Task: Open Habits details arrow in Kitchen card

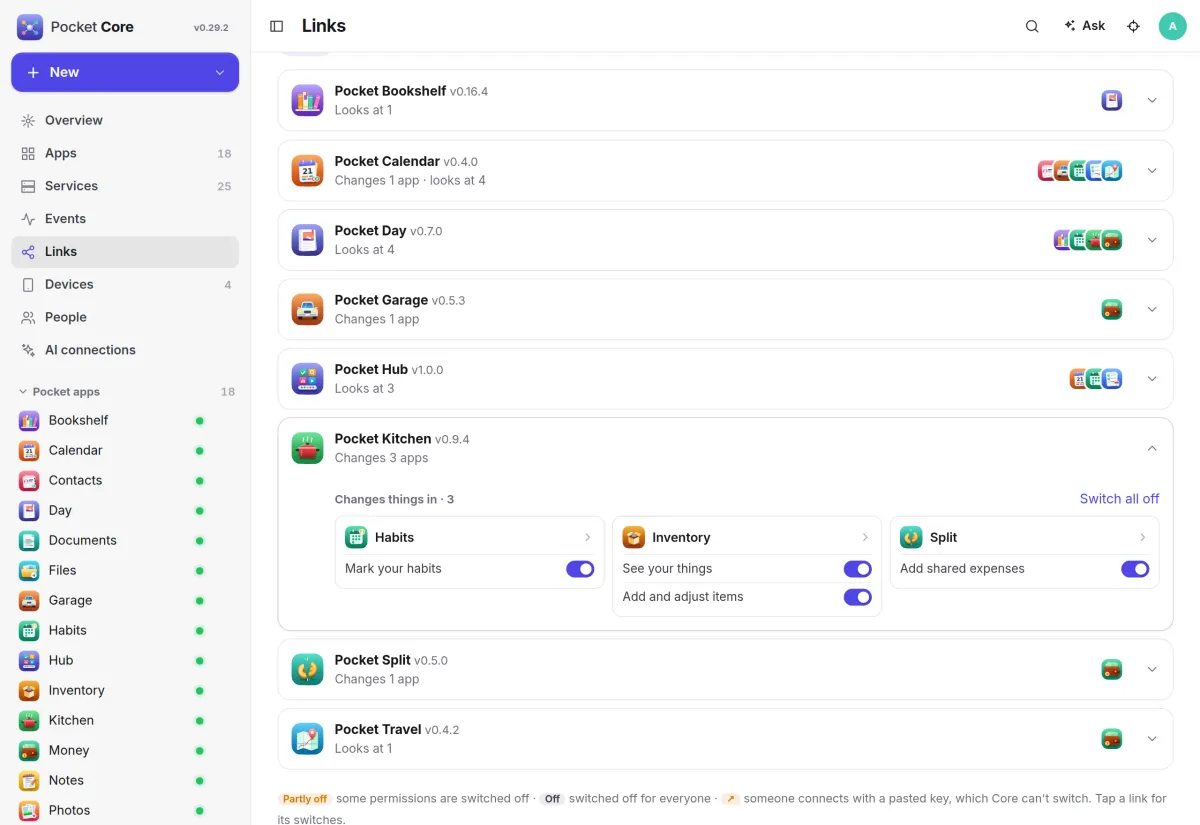Action: (x=587, y=537)
